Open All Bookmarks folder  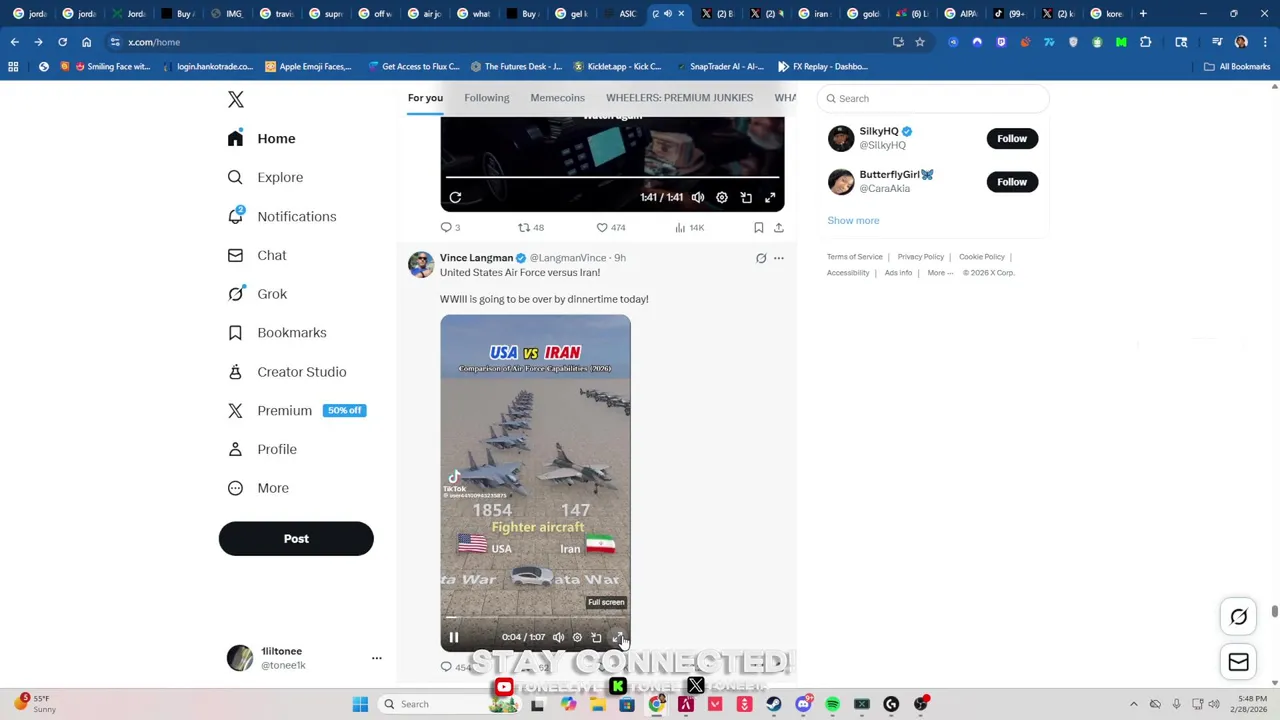(x=1237, y=66)
